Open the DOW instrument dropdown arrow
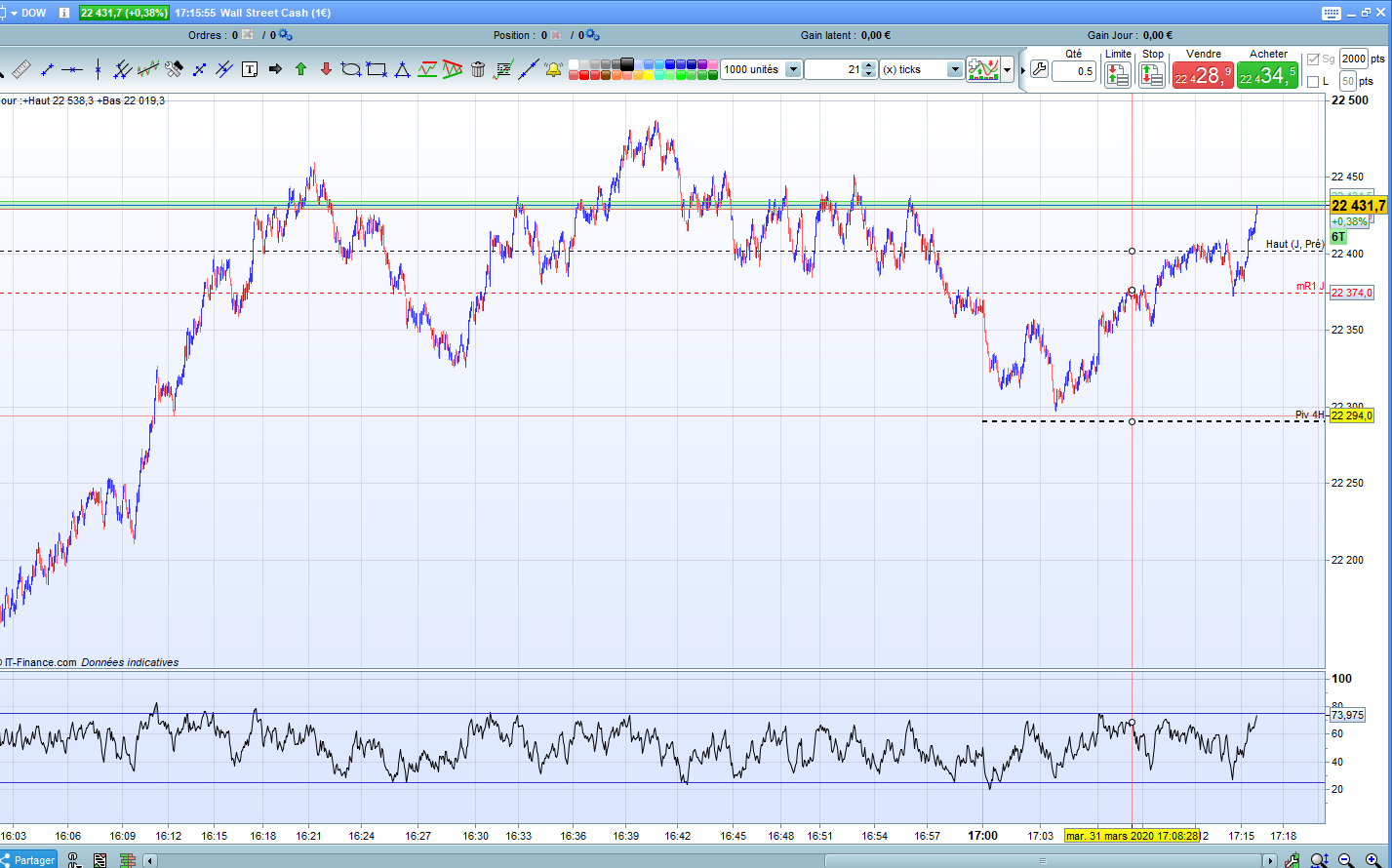 click(x=14, y=13)
